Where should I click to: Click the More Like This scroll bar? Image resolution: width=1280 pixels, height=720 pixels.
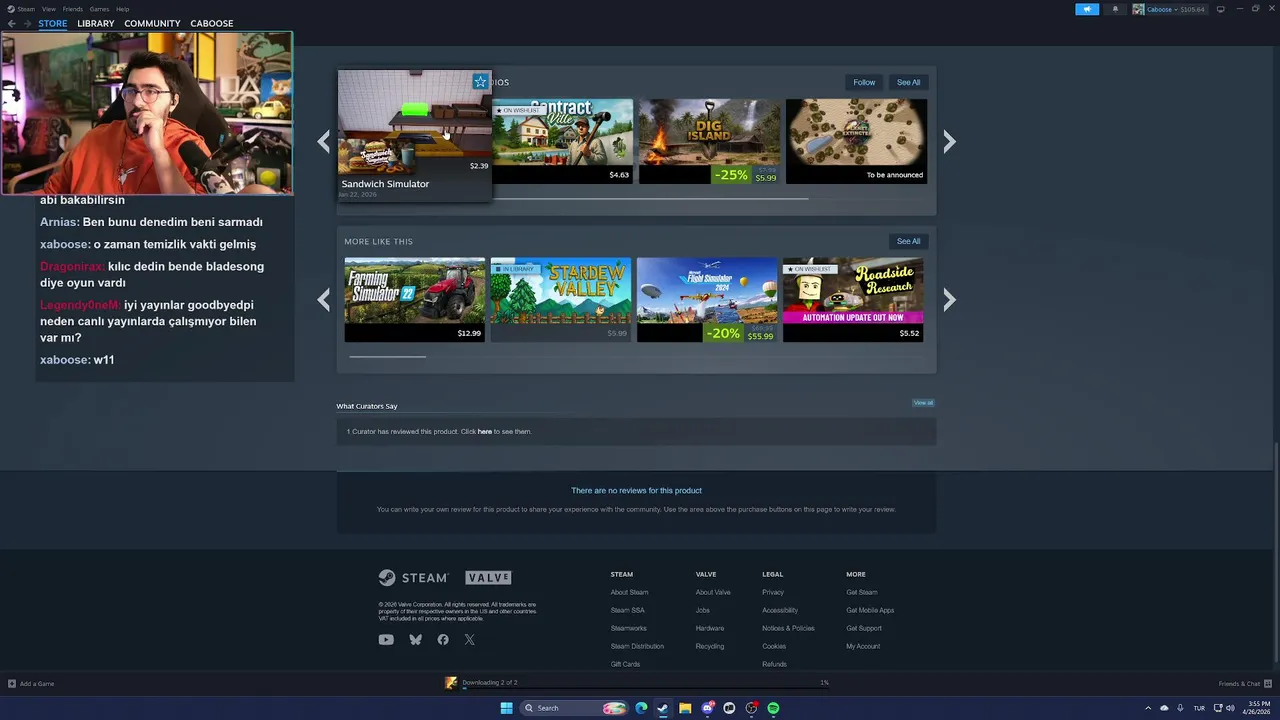click(387, 356)
